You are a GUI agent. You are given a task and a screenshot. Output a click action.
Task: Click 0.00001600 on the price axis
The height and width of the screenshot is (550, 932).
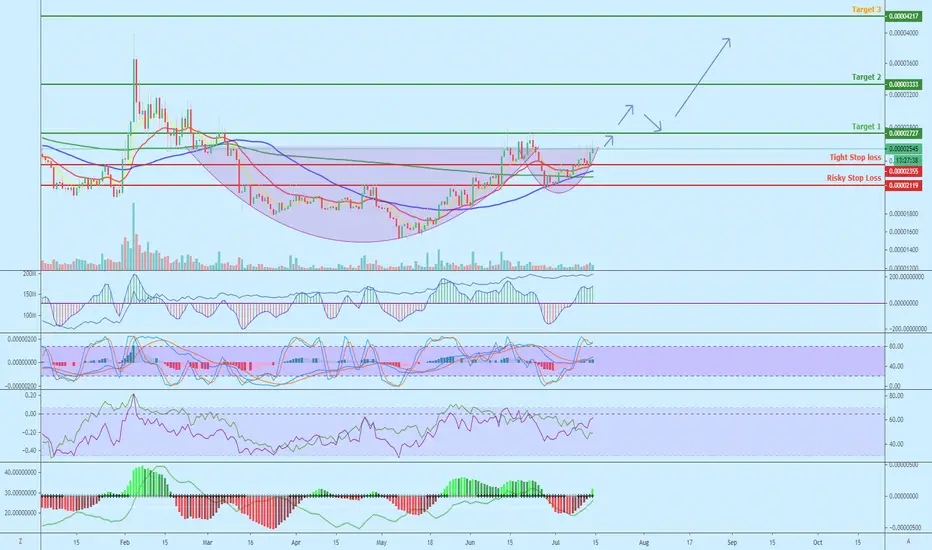[905, 232]
